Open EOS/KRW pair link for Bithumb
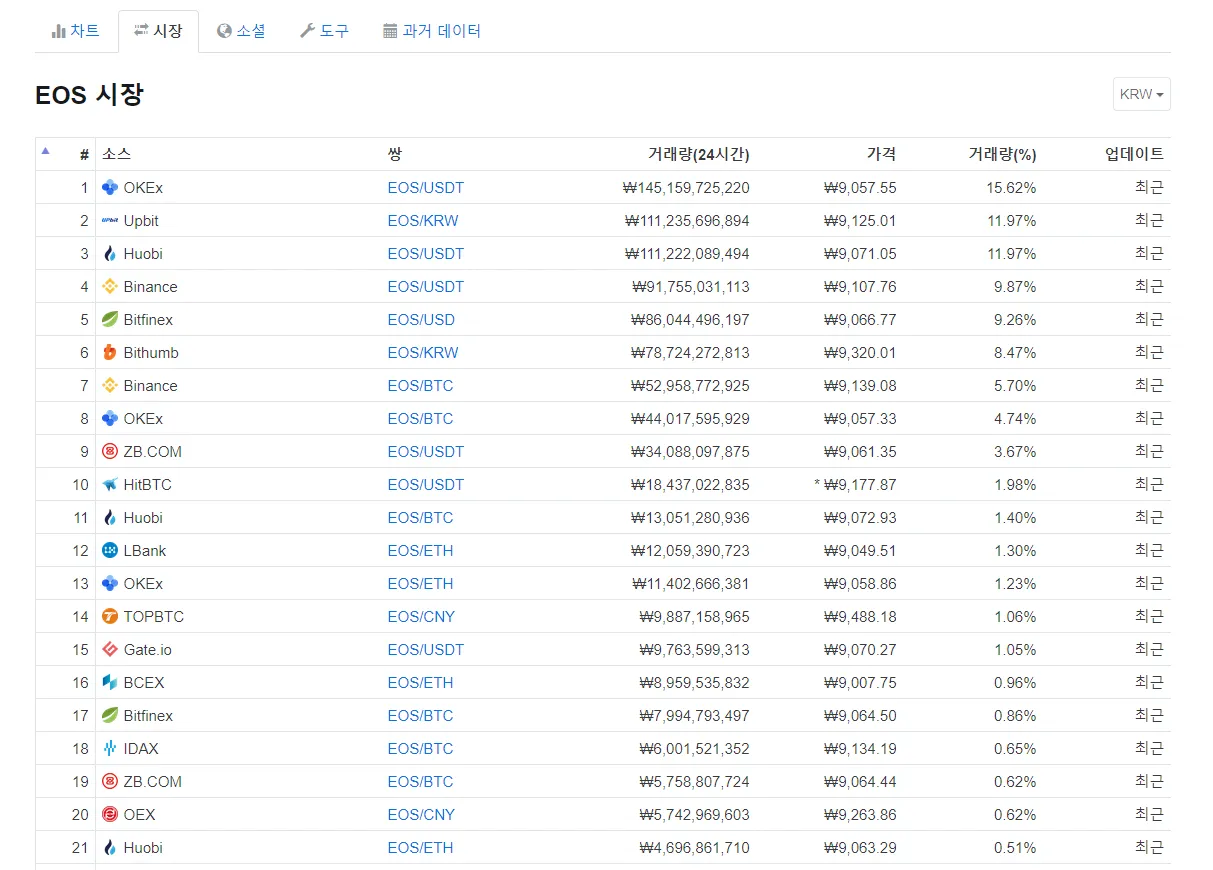 point(423,352)
